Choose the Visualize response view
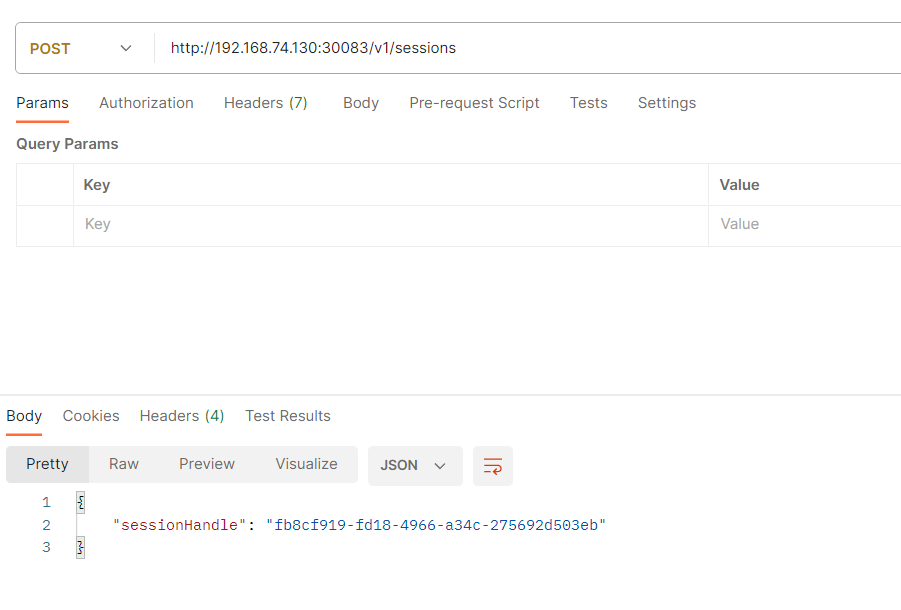The width and height of the screenshot is (901, 610). click(306, 464)
